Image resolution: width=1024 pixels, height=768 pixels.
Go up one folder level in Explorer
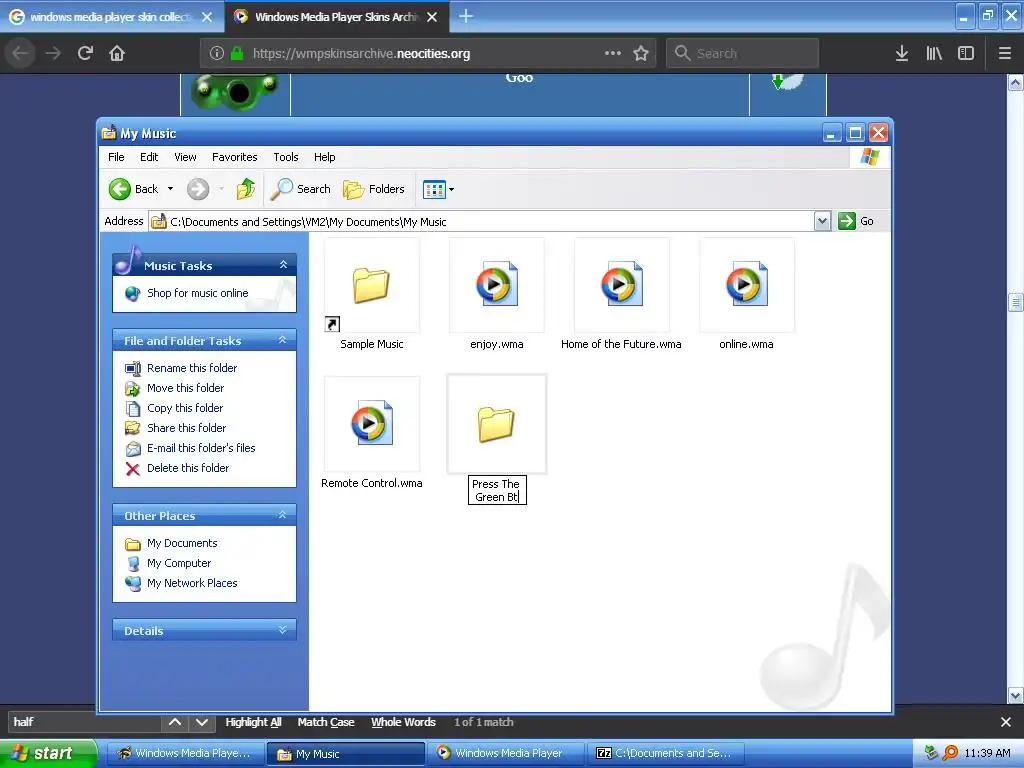click(246, 189)
